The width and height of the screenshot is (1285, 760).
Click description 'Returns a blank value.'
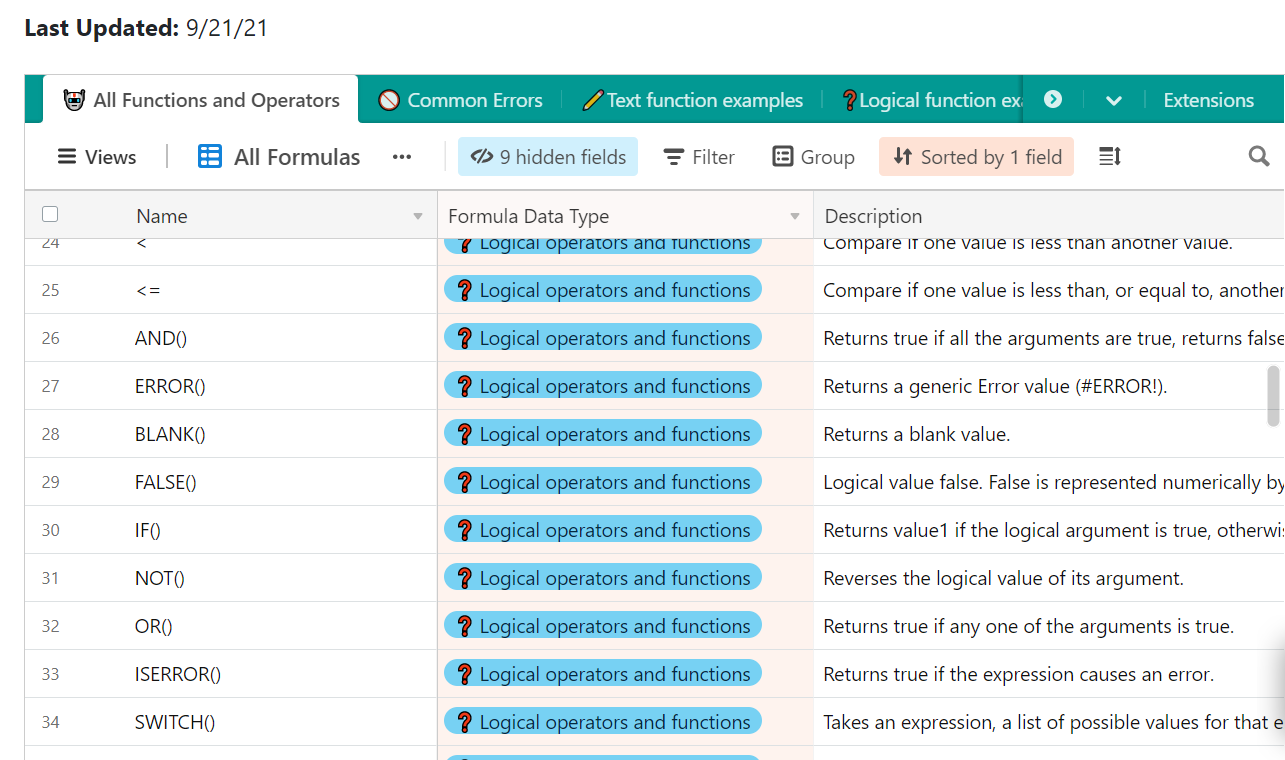(x=917, y=434)
